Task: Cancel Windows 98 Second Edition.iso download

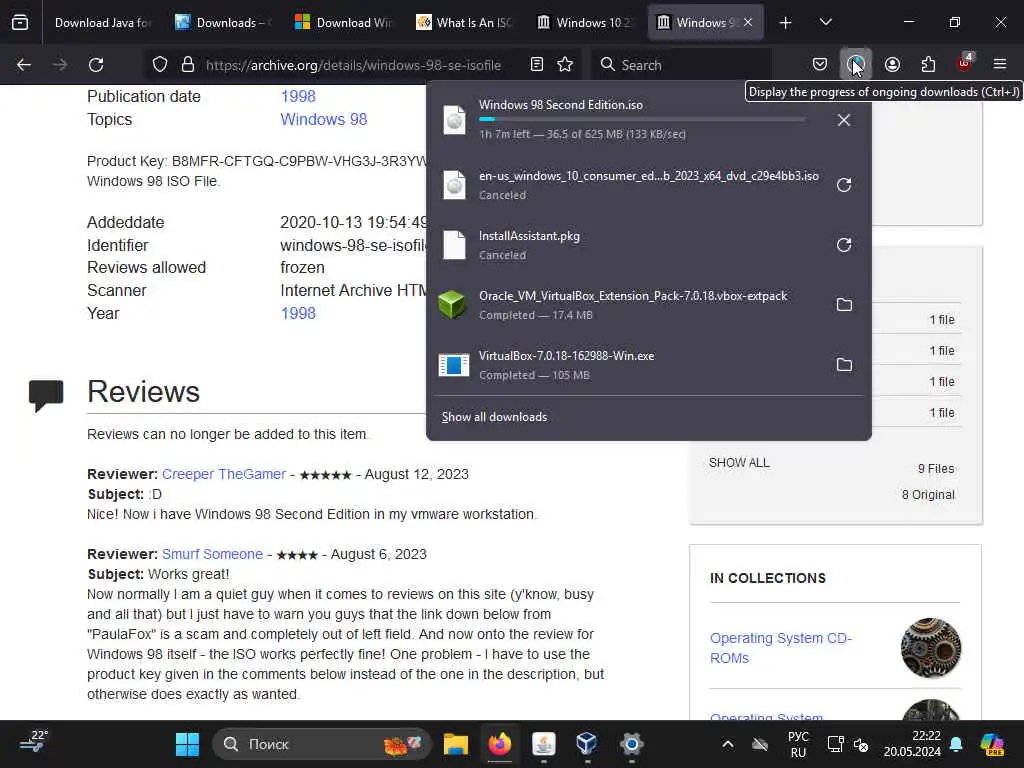Action: point(844,120)
